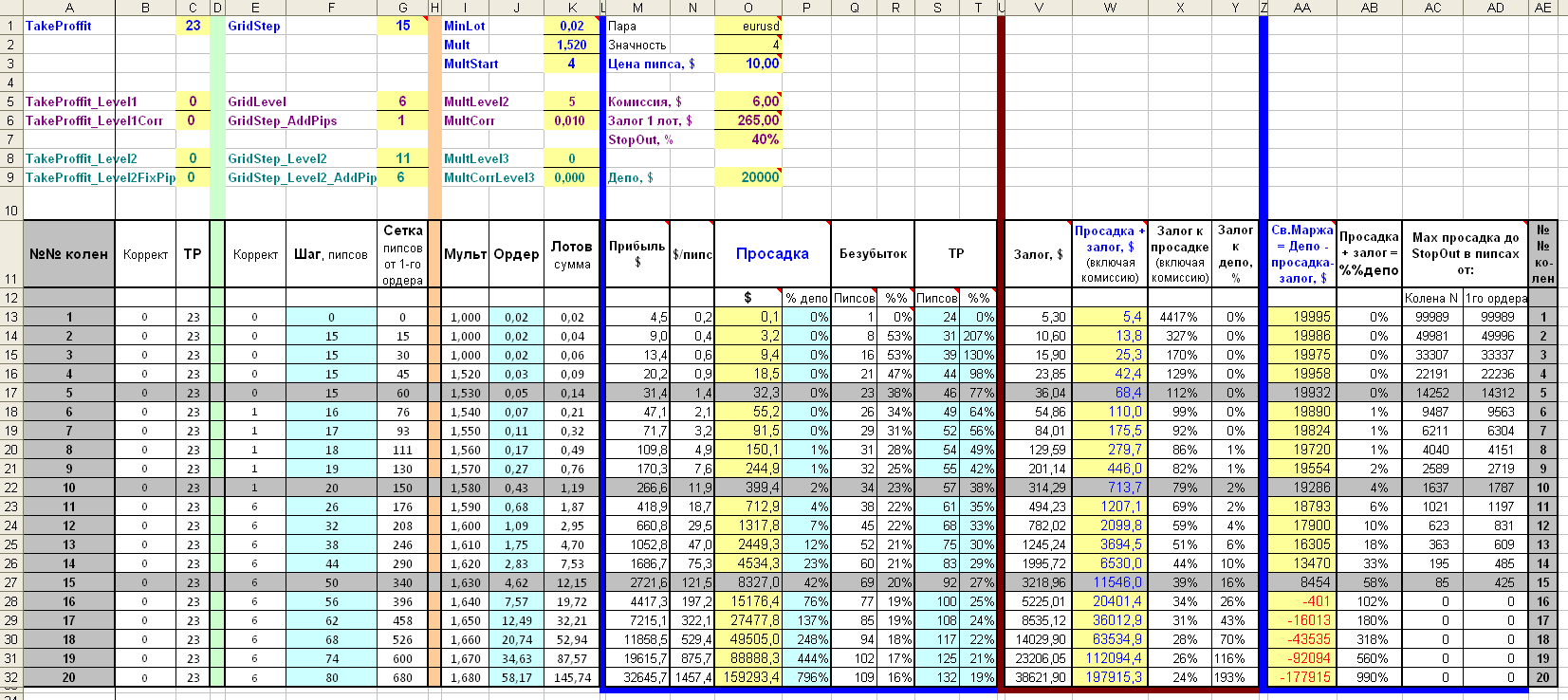Image resolution: width=1568 pixels, height=700 pixels.
Task: Select the Значность label cell
Action: [x=660, y=45]
